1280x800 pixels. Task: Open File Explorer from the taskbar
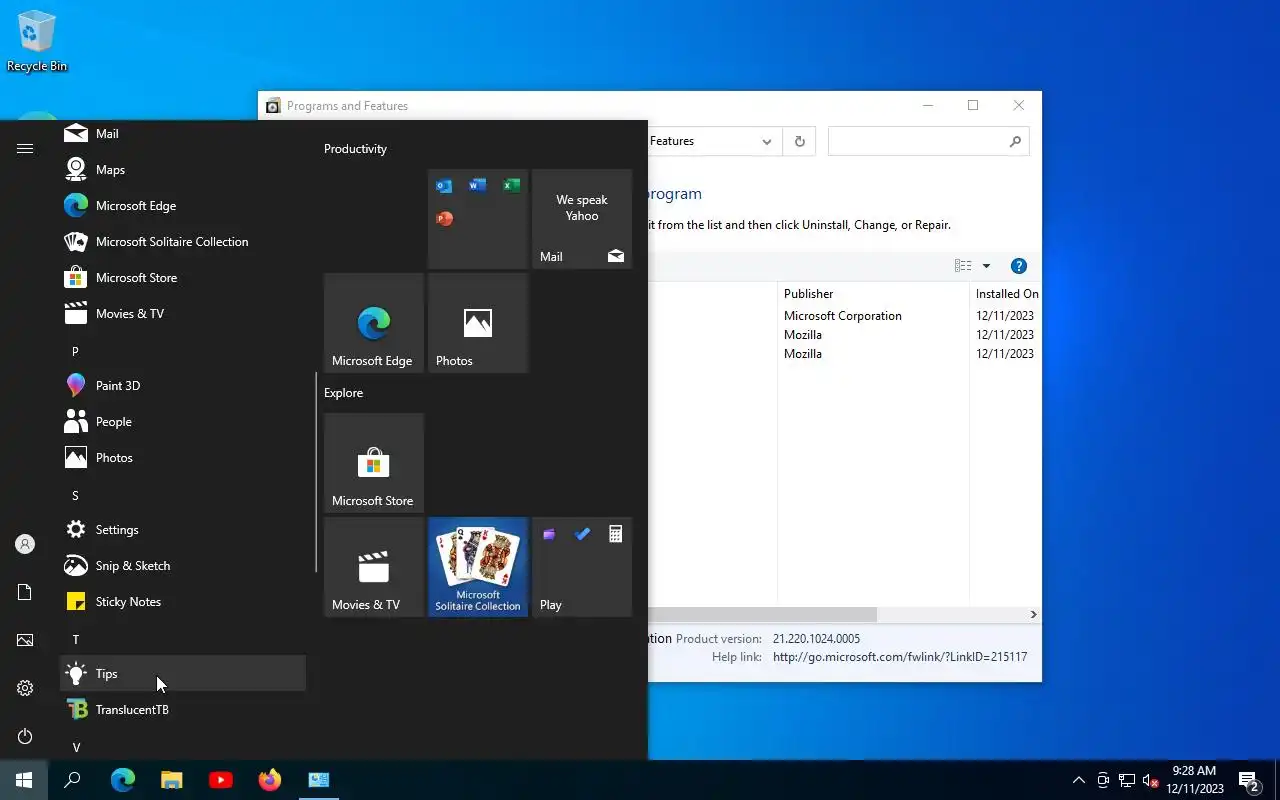172,780
